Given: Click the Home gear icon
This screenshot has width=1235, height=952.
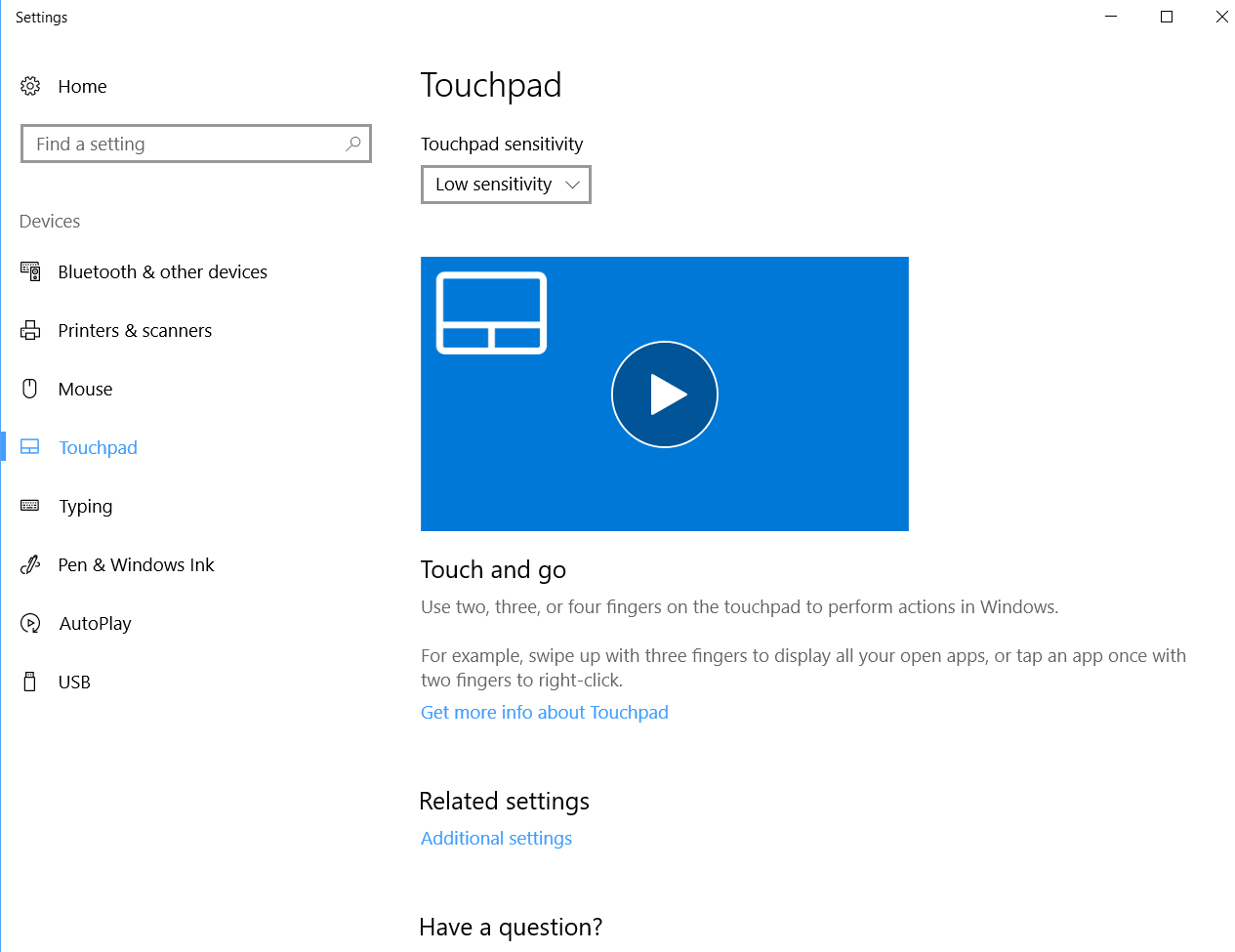Looking at the screenshot, I should (30, 86).
